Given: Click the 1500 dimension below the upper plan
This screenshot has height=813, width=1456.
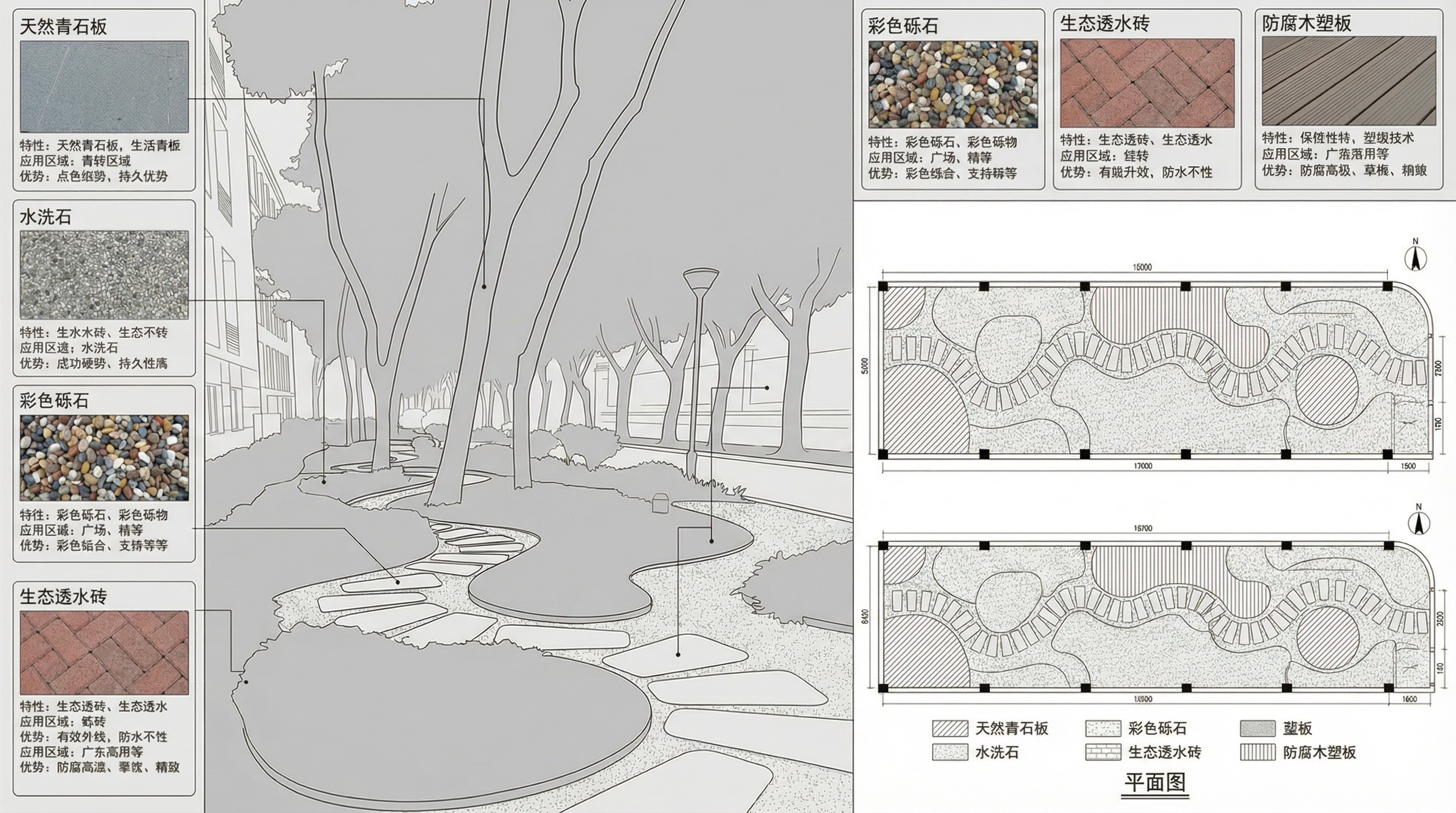Looking at the screenshot, I should click(1408, 466).
